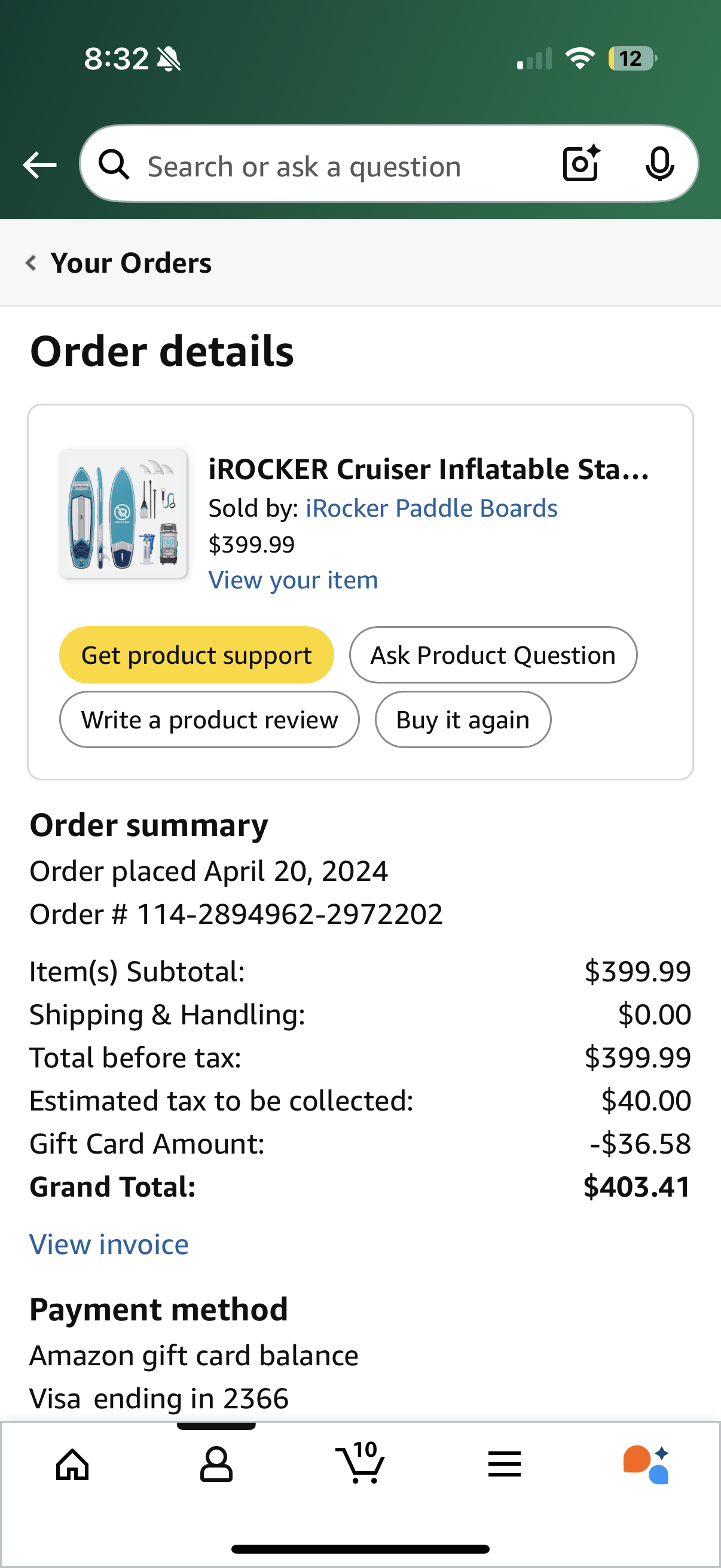Viewport: 721px width, 1568px height.
Task: Tap the Buy it again button
Action: click(462, 719)
